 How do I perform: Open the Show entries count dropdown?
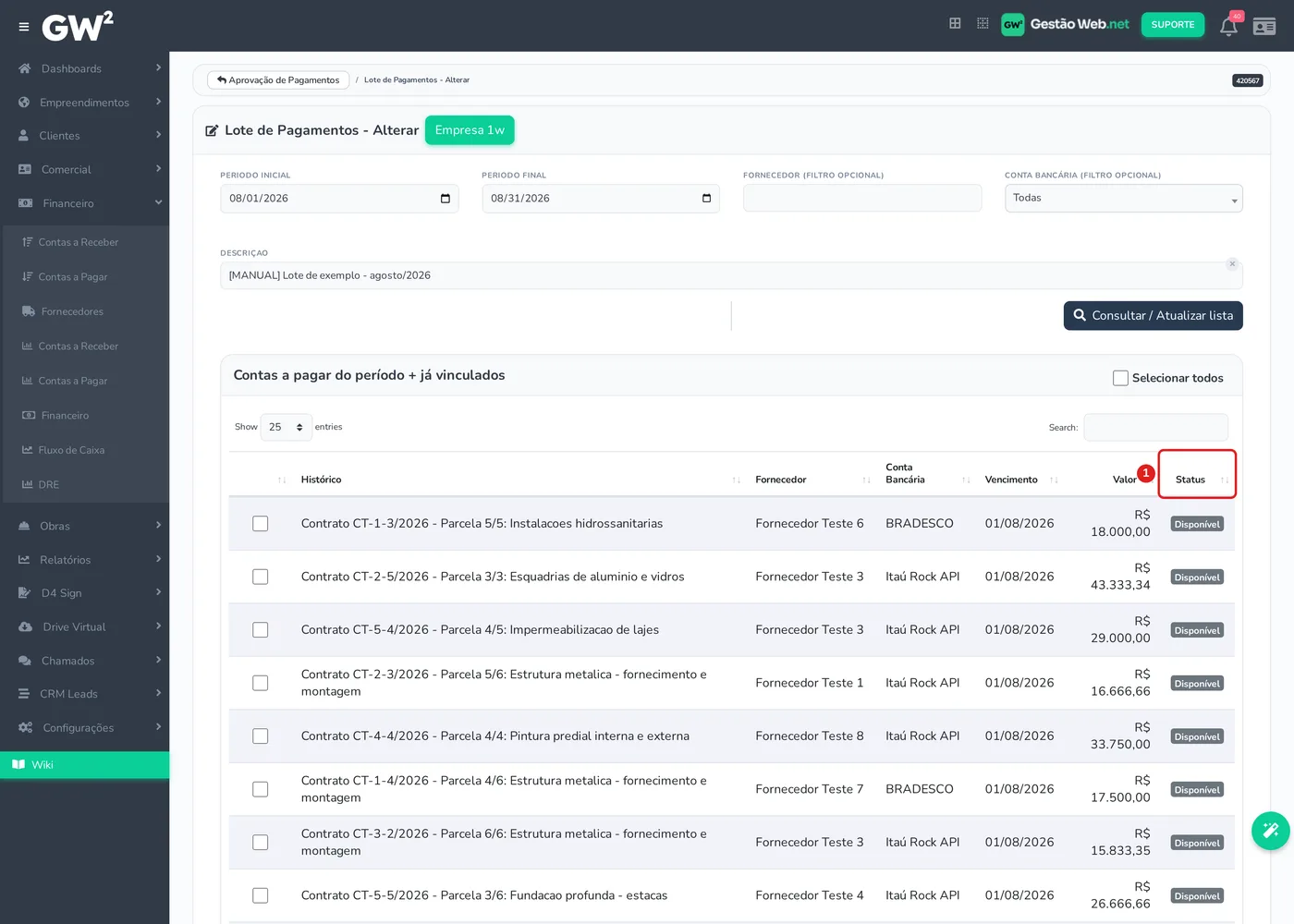pos(286,427)
